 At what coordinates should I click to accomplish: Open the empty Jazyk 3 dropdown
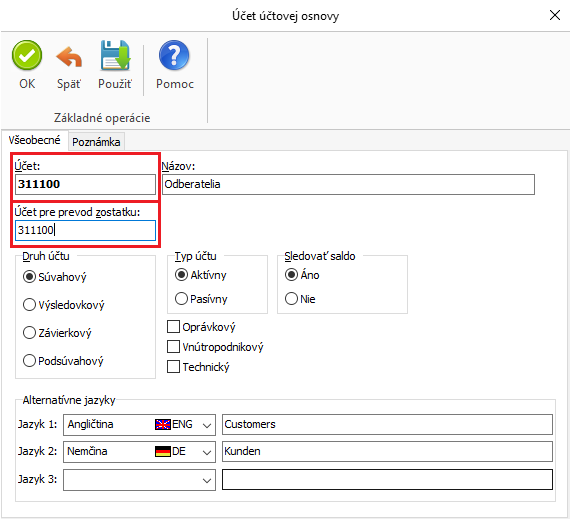[x=139, y=480]
